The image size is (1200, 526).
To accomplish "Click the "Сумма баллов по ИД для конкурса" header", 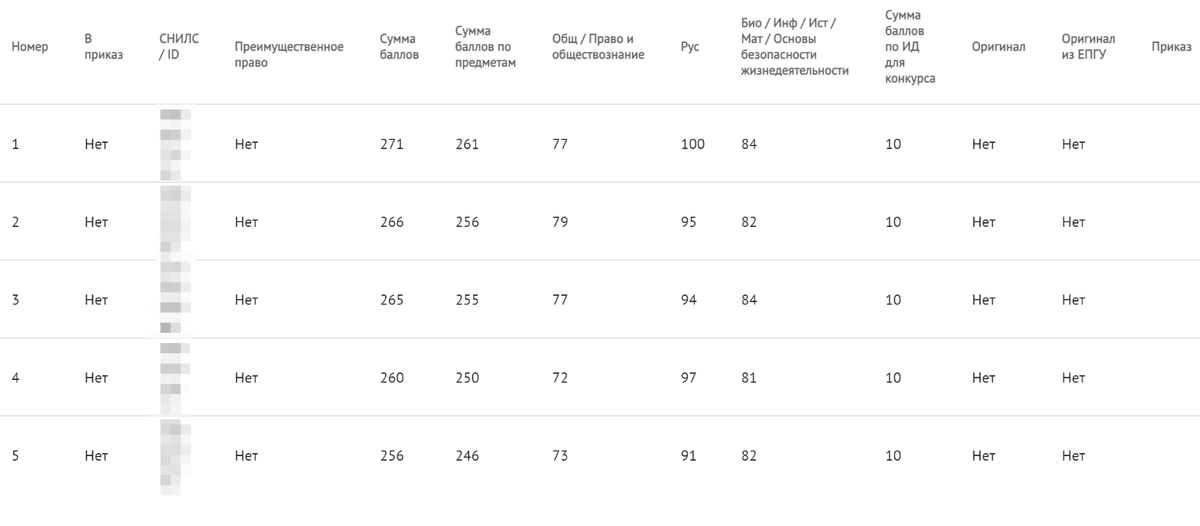I will (x=910, y=47).
